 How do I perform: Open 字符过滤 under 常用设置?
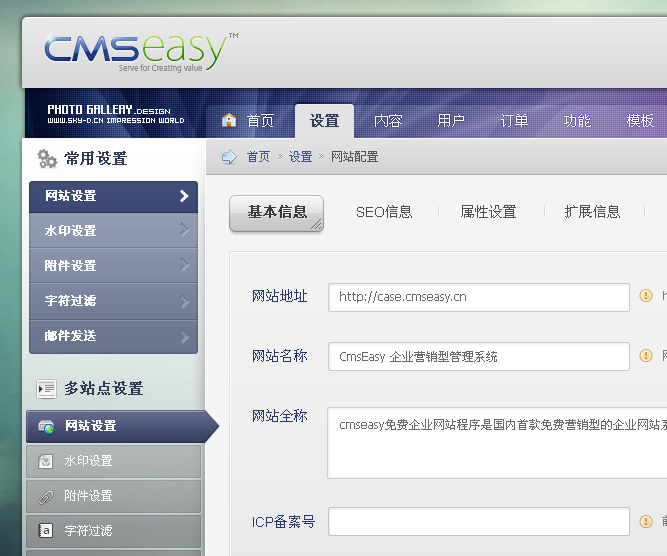pos(114,301)
